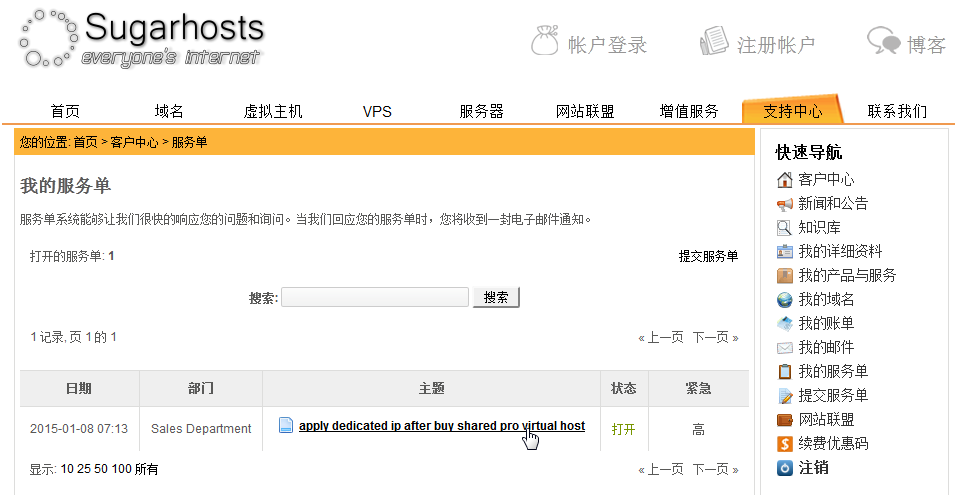Sort by the 部门 column header
The height and width of the screenshot is (495, 955).
(201, 388)
